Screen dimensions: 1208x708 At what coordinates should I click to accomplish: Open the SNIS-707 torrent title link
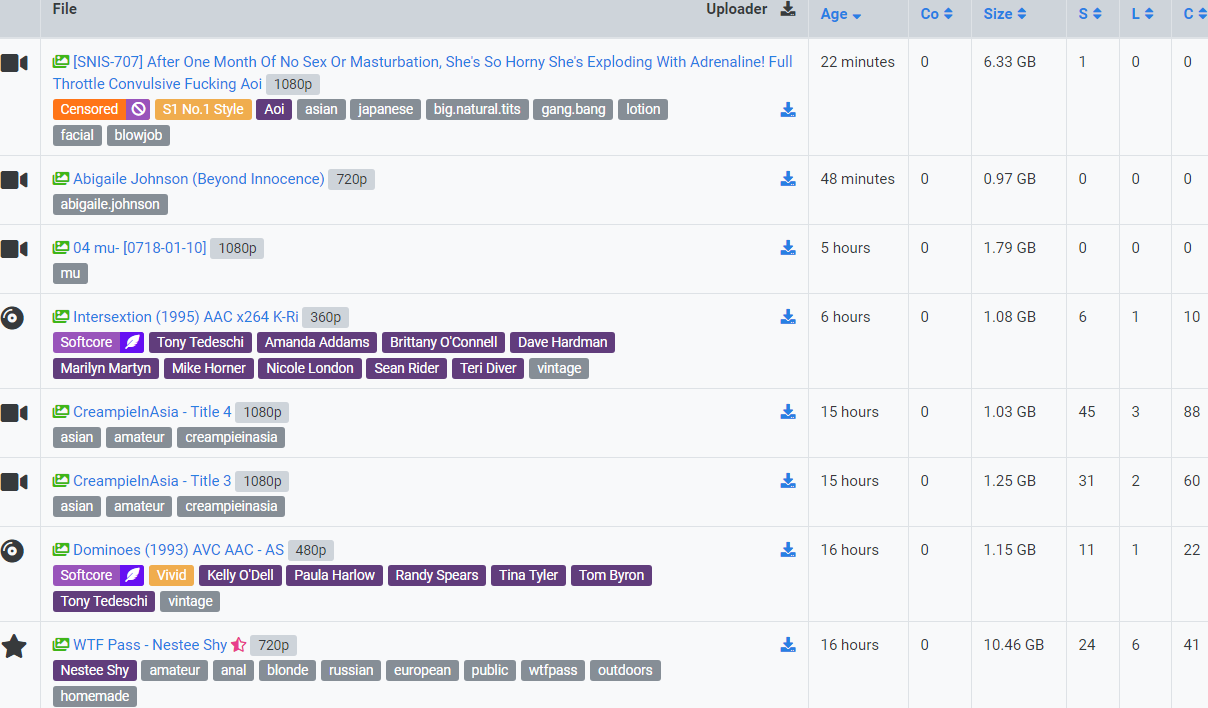click(423, 73)
